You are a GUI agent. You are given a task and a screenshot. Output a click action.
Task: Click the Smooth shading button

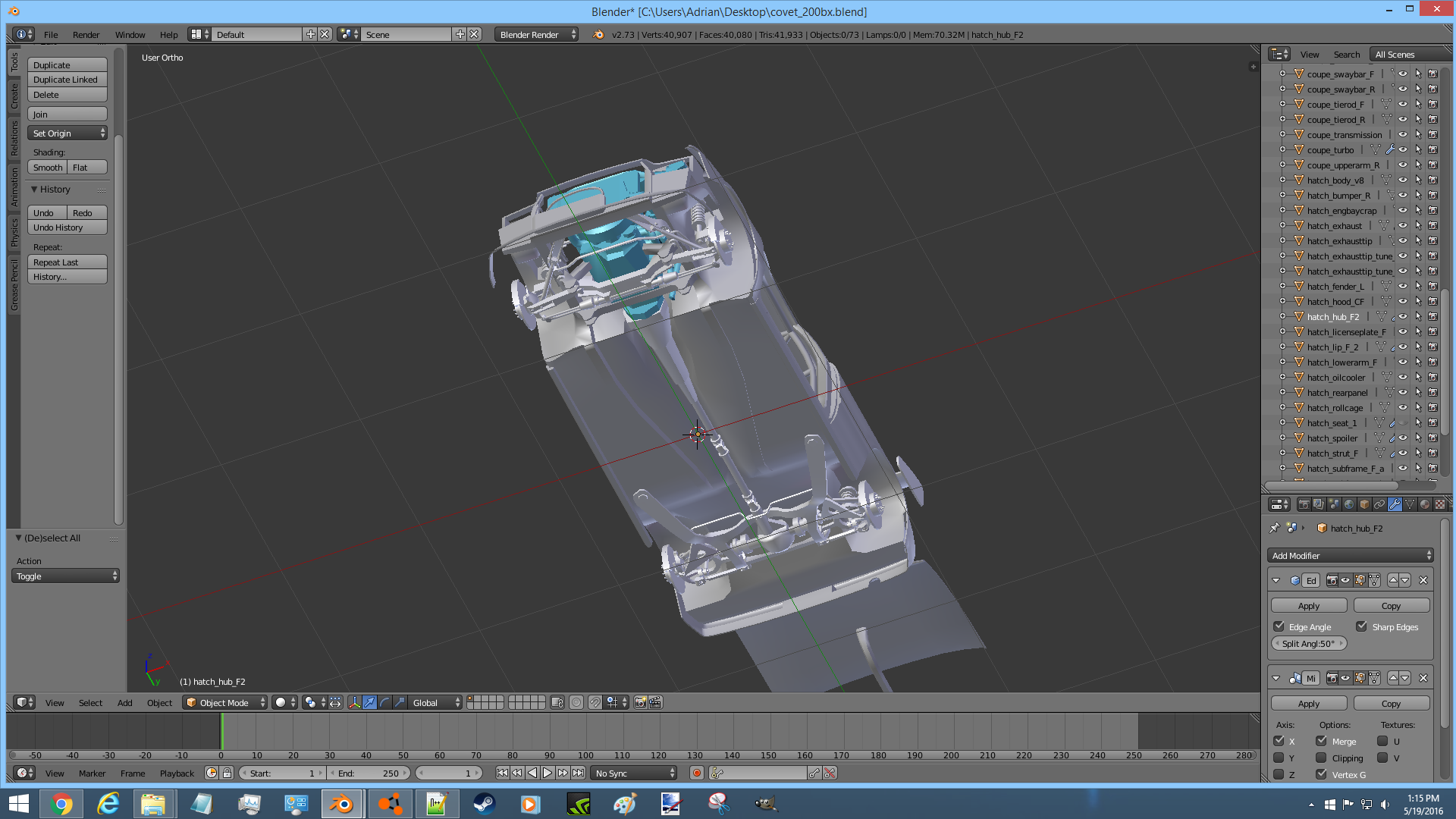(48, 168)
